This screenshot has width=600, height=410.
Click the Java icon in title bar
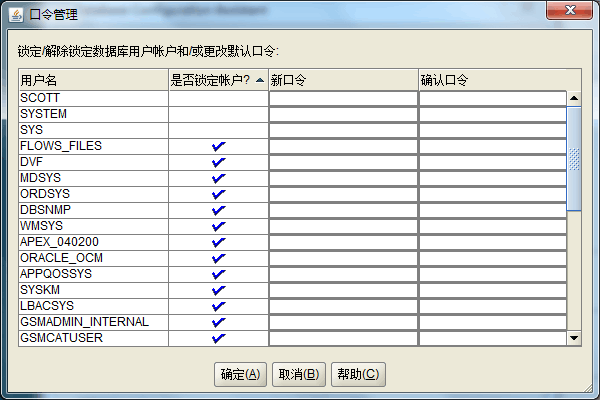(16, 15)
